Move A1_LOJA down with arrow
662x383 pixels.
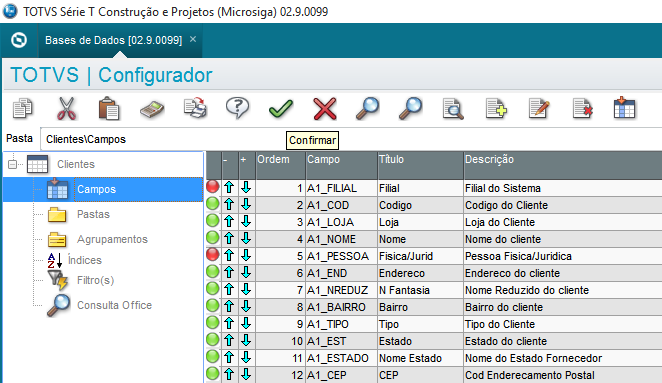tap(246, 221)
